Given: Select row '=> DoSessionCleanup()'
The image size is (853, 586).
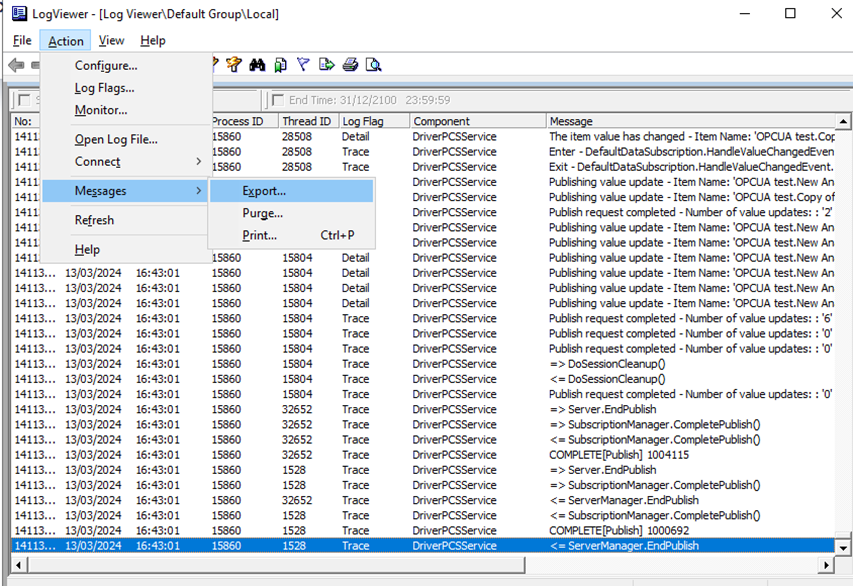Looking at the screenshot, I should 423,364.
